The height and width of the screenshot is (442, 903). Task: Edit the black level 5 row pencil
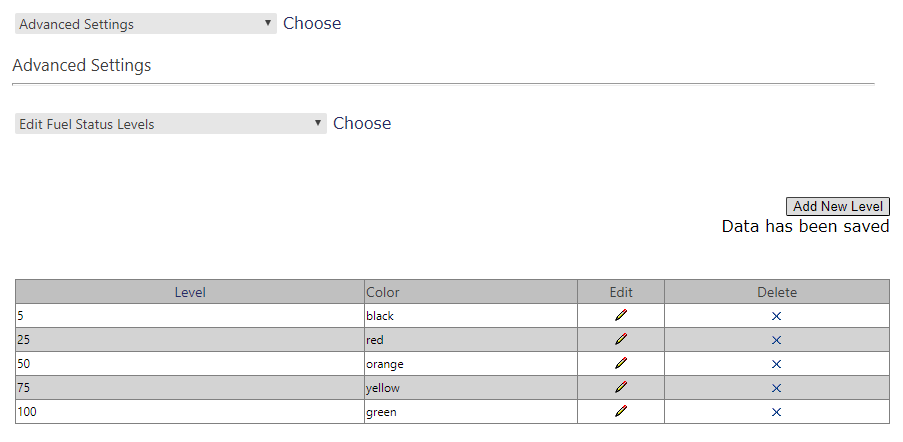pos(621,315)
